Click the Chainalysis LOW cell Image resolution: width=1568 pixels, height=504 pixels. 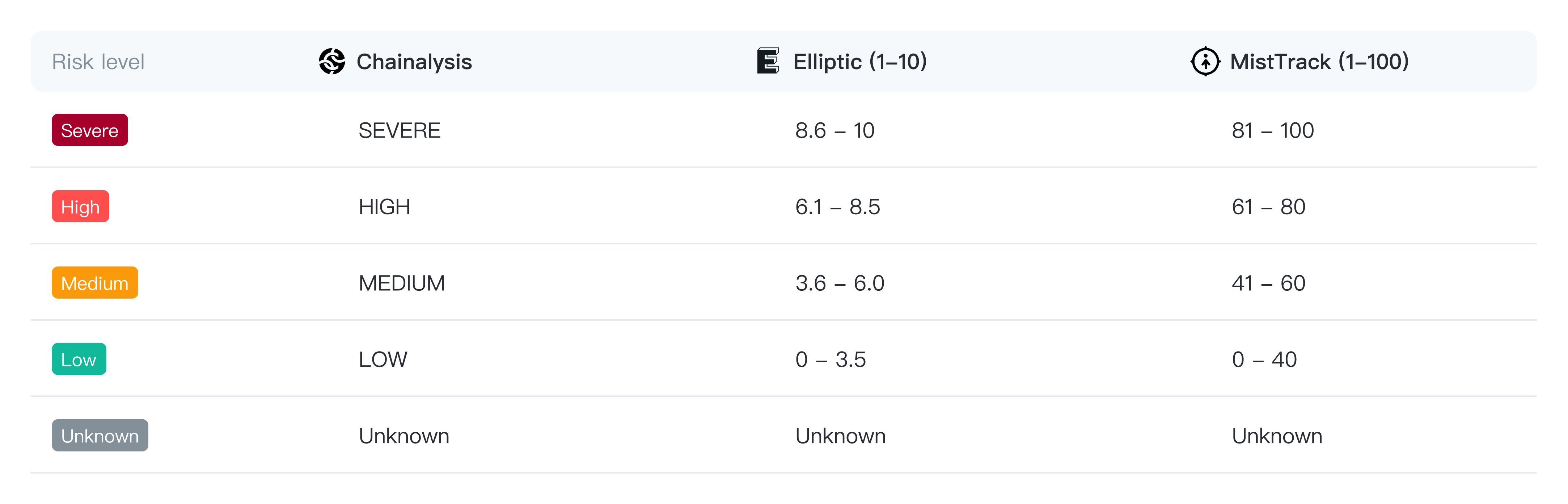coord(383,360)
